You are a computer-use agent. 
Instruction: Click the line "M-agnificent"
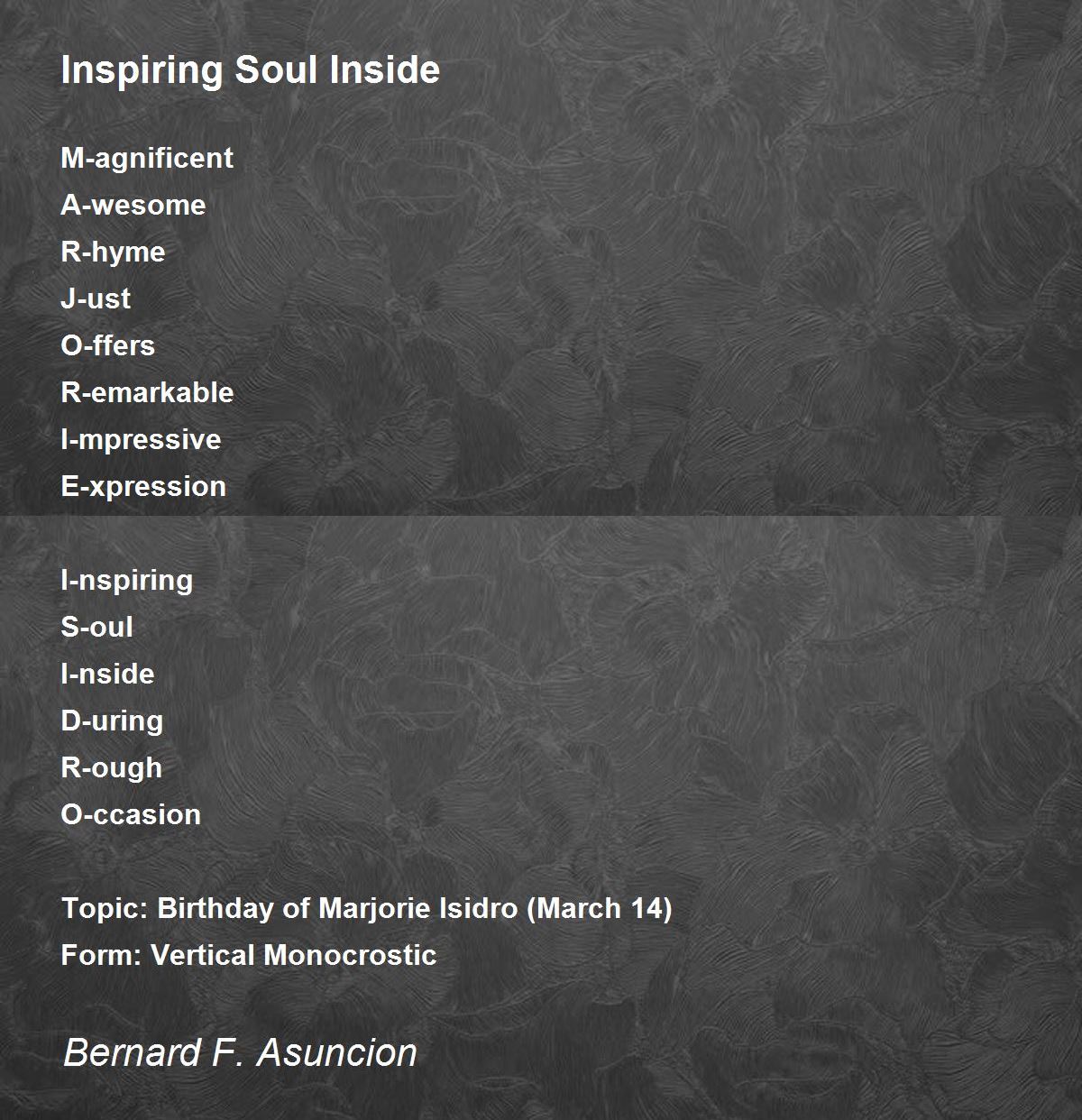pyautogui.click(x=146, y=158)
